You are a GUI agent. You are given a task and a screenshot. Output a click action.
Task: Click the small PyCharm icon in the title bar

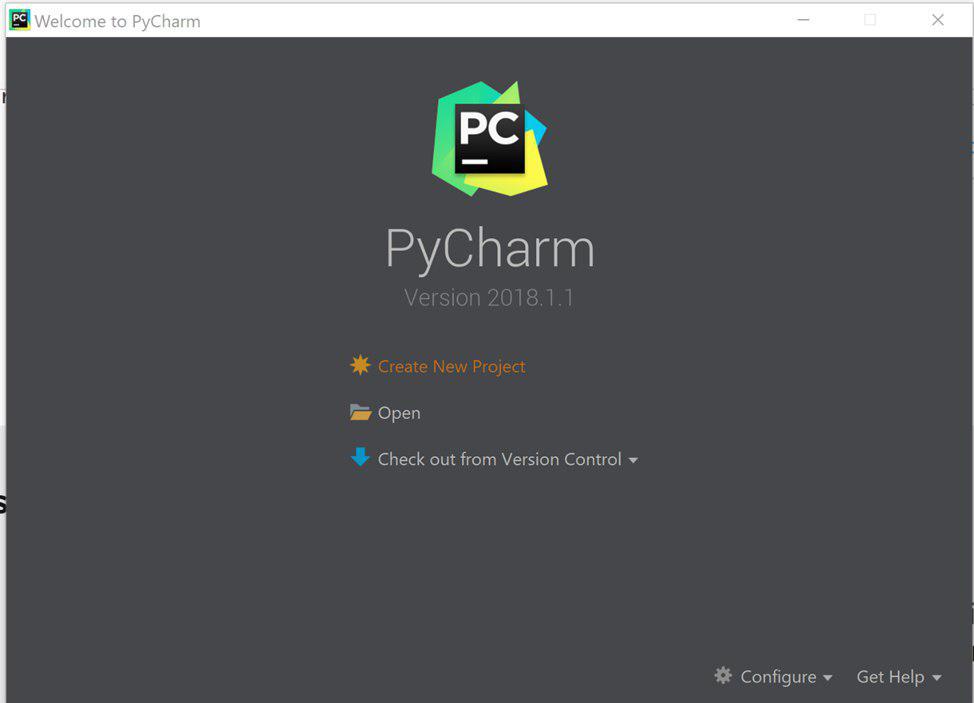click(x=19, y=20)
